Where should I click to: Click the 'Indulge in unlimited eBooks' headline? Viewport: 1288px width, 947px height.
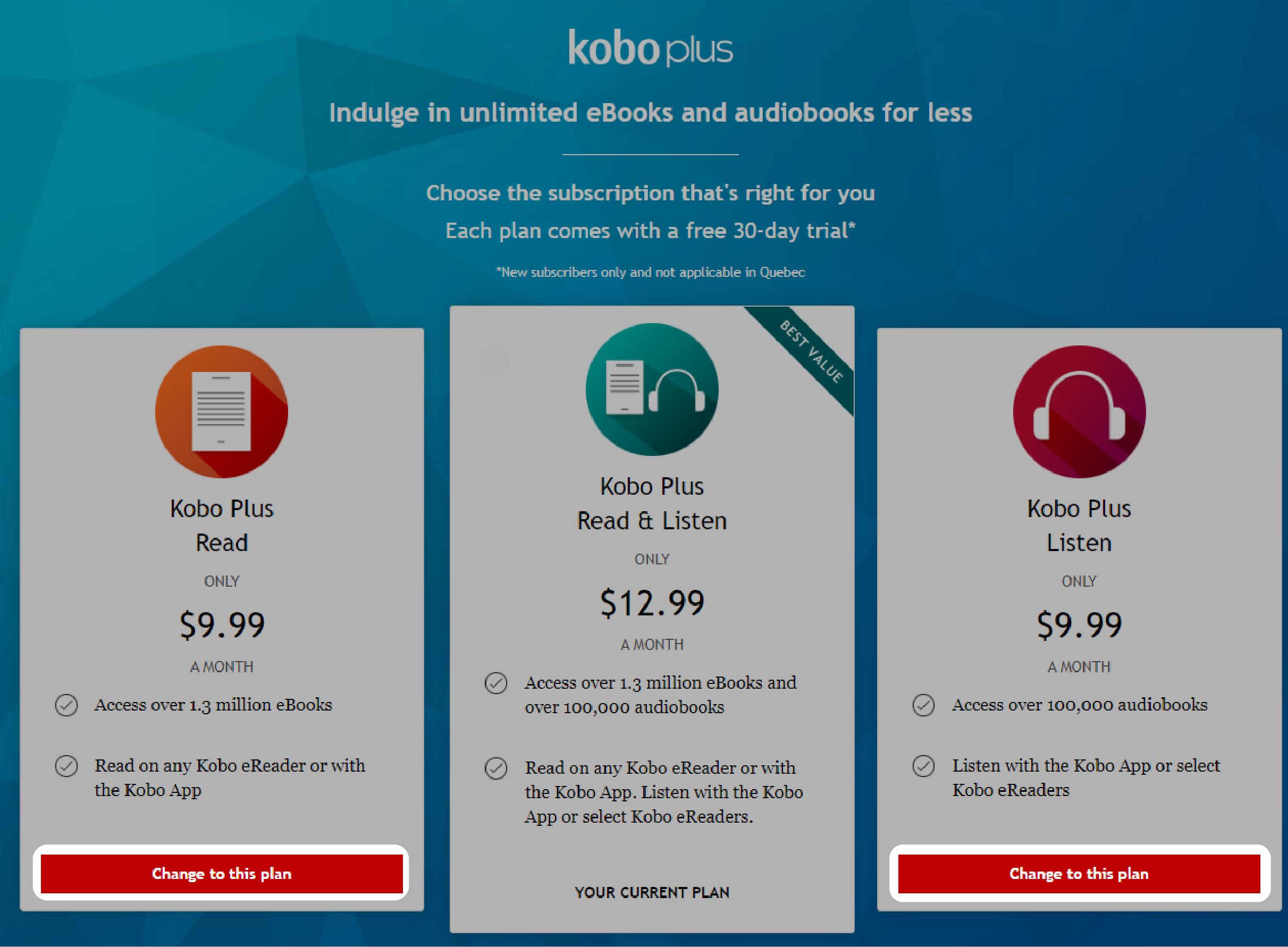[x=650, y=113]
